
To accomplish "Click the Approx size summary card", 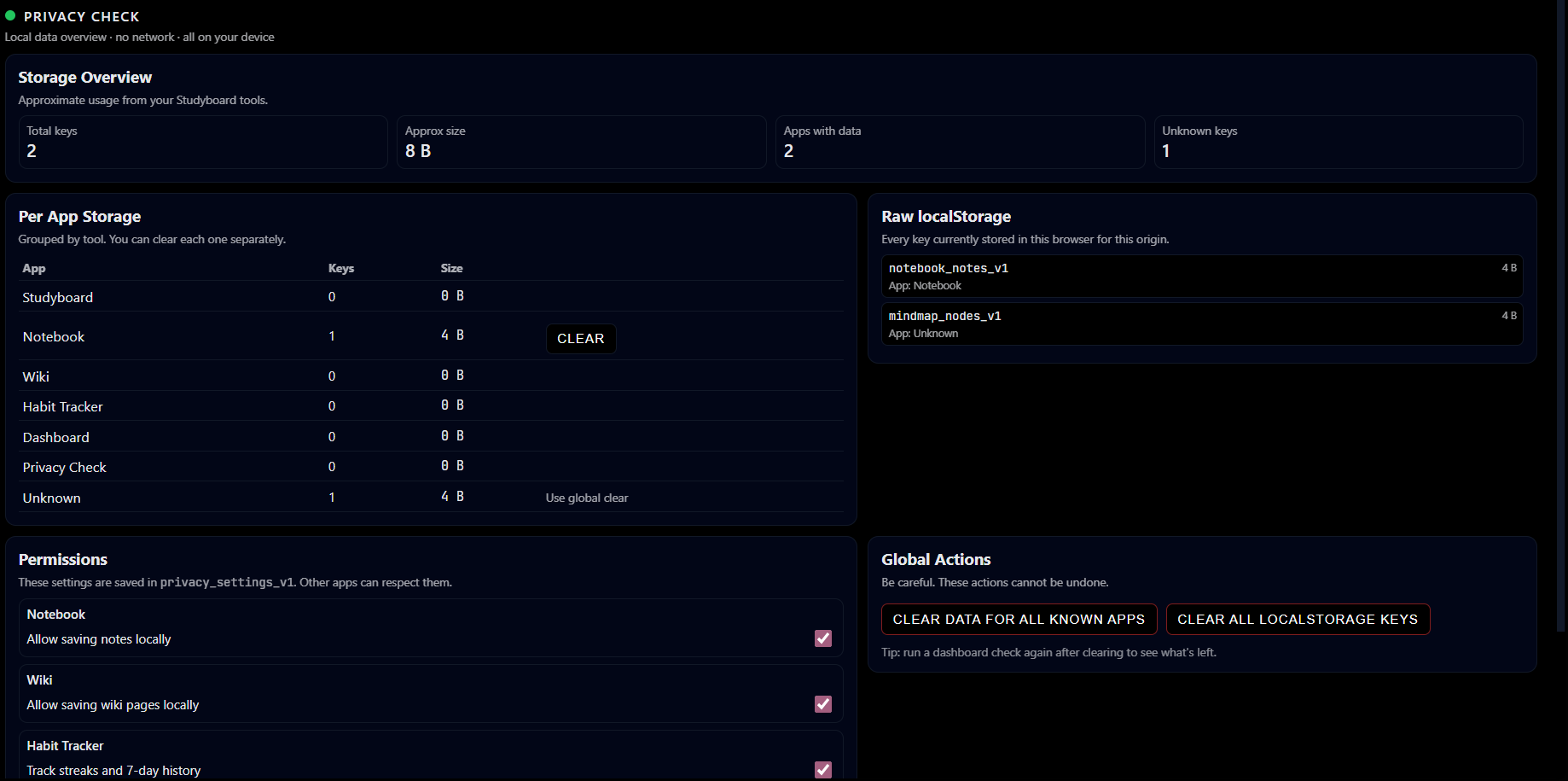I will pos(582,143).
